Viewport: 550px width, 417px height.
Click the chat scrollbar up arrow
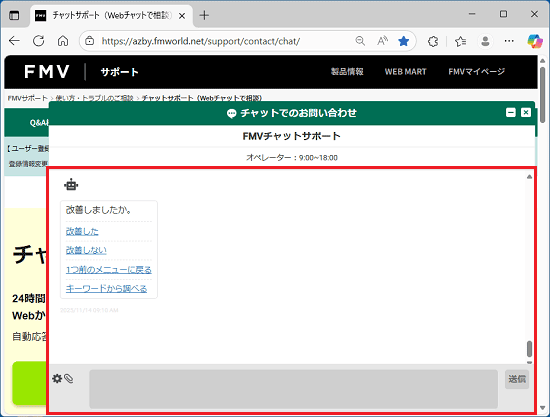[x=529, y=177]
